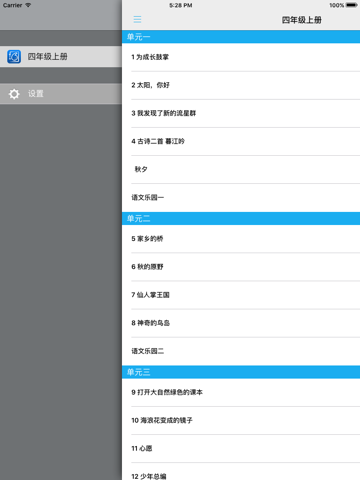360x480 pixels.
Task: Click the 5:28 PM clock in the status bar
Action: point(180,5)
